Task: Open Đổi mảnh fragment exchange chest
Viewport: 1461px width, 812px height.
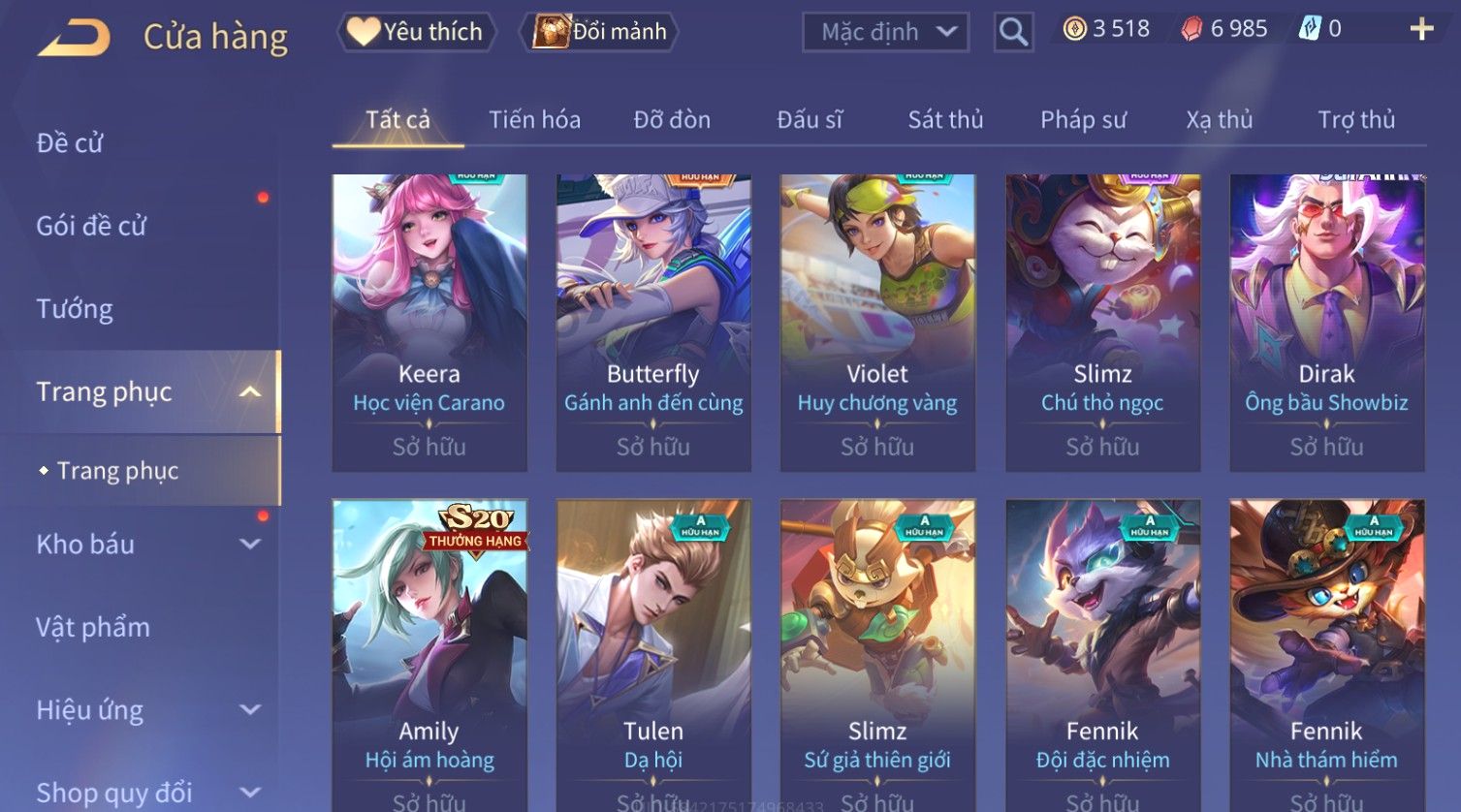Action: pyautogui.click(x=599, y=32)
